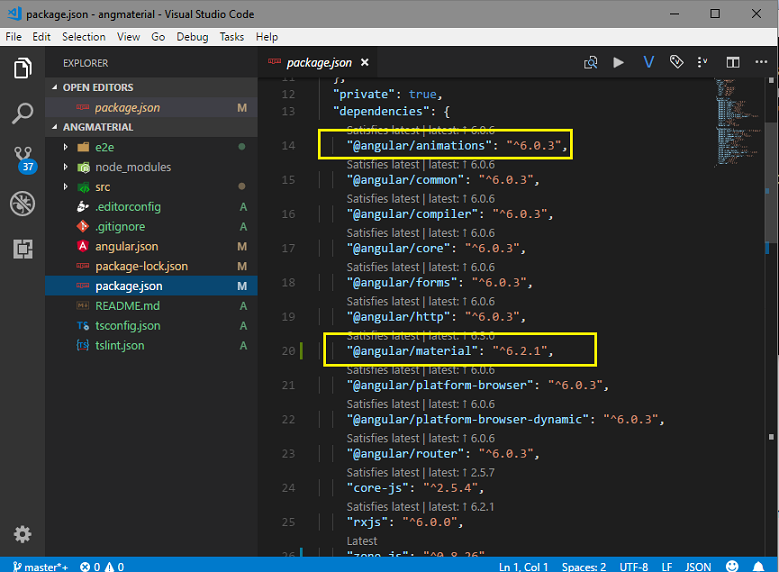The width and height of the screenshot is (779, 572).
Task: Click the run play icon in editor toolbar
Action: tap(619, 63)
